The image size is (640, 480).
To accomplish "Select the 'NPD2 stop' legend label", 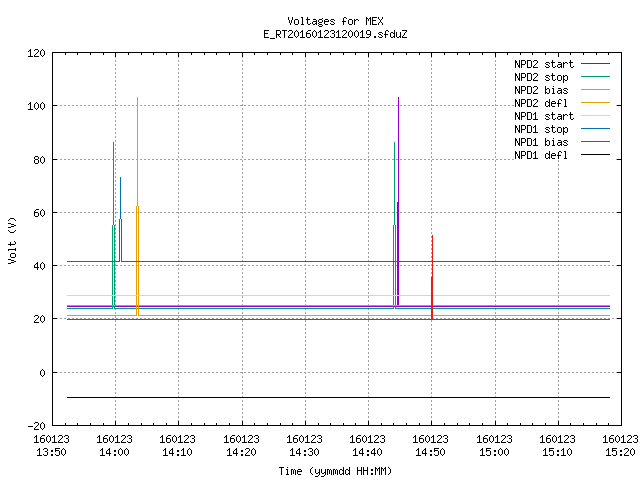I will pyautogui.click(x=541, y=77).
